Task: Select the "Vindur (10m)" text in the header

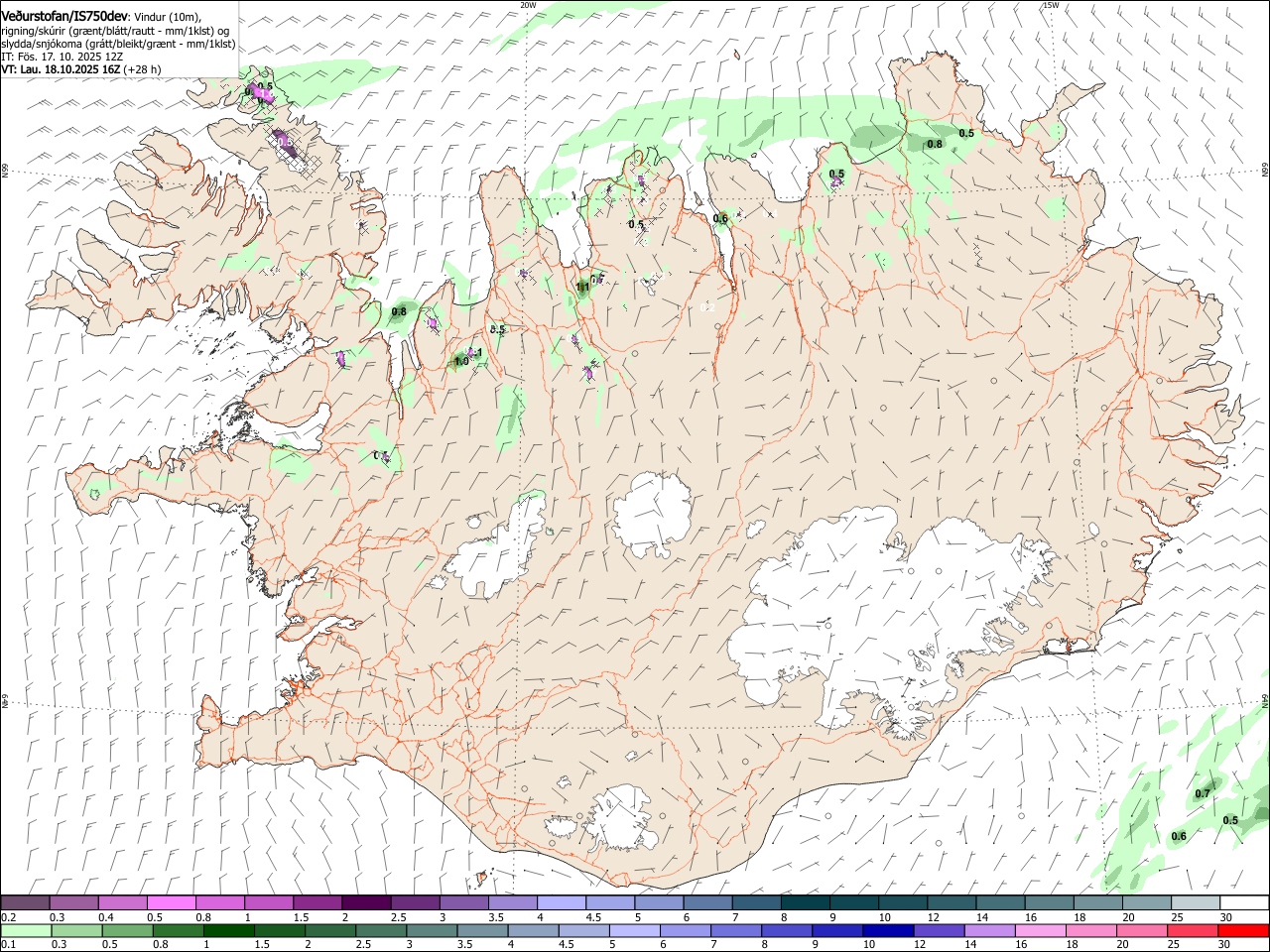Action: 168,17
